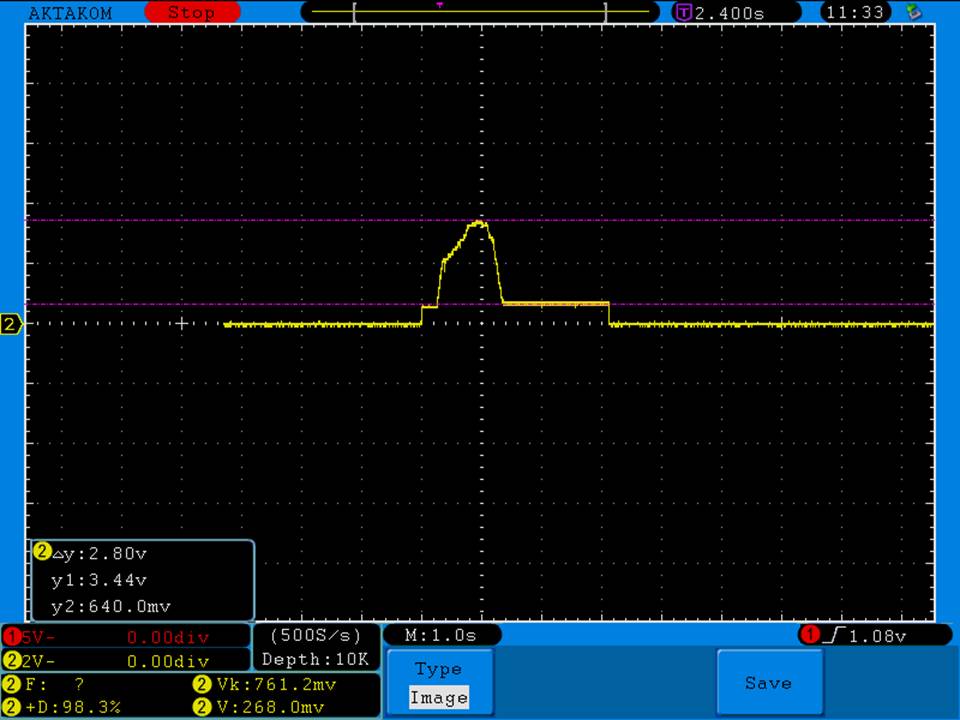Click the M:1.0s timebase readout
Image resolution: width=960 pixels, height=720 pixels.
[441, 636]
